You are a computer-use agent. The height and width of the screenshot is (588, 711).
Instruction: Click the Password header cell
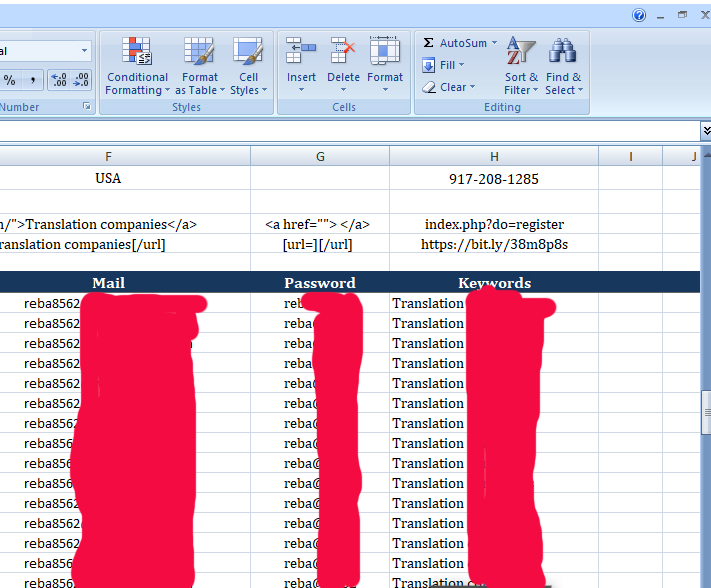point(320,282)
